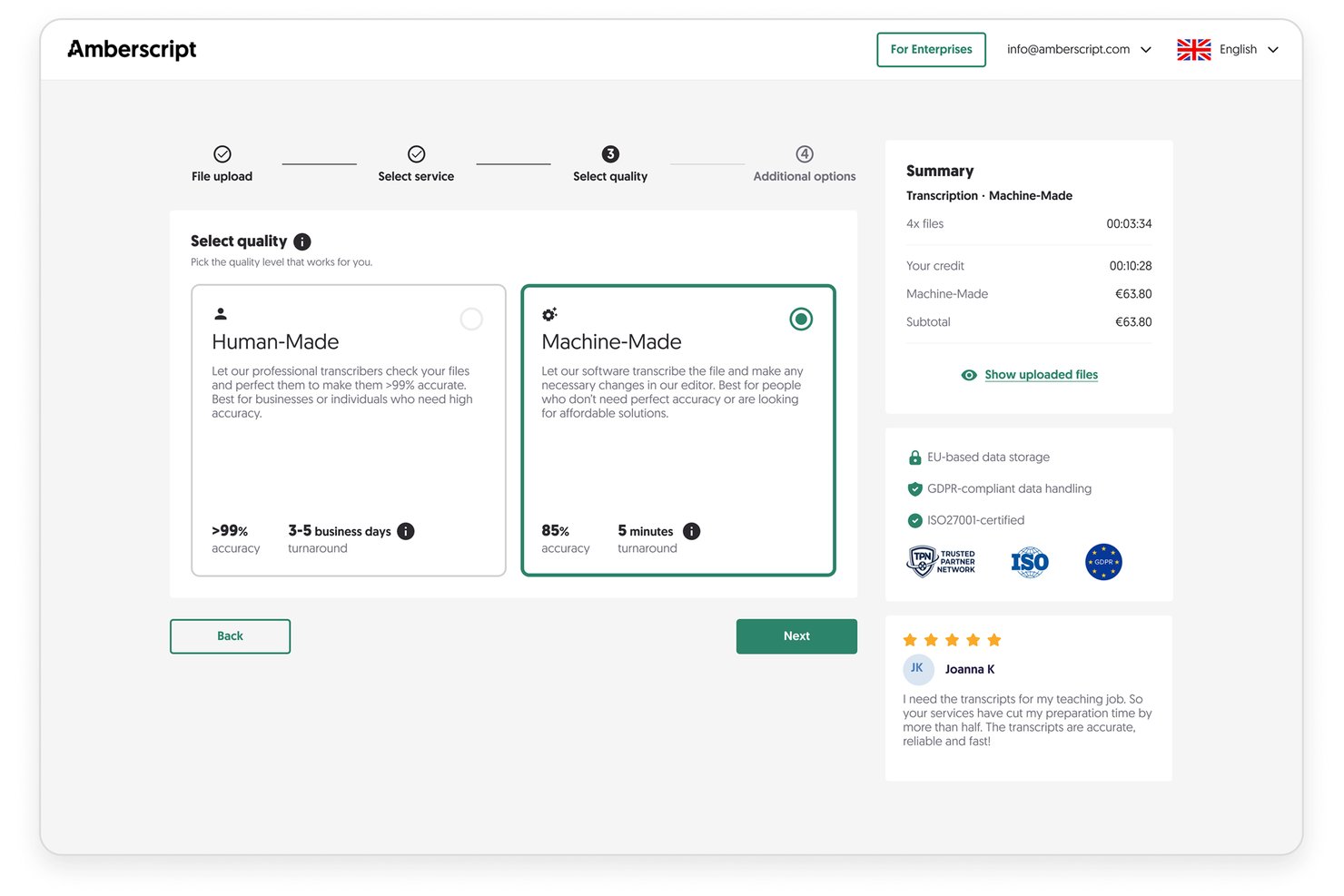Click the Human-Made card title
Screen dimensions: 1344x896
pos(275,342)
